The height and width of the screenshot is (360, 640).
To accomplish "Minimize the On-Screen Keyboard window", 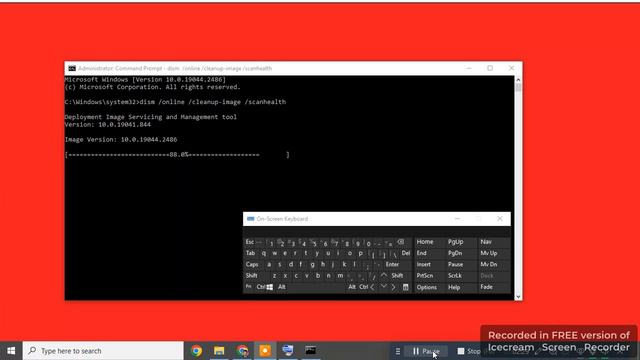I will [x=457, y=219].
